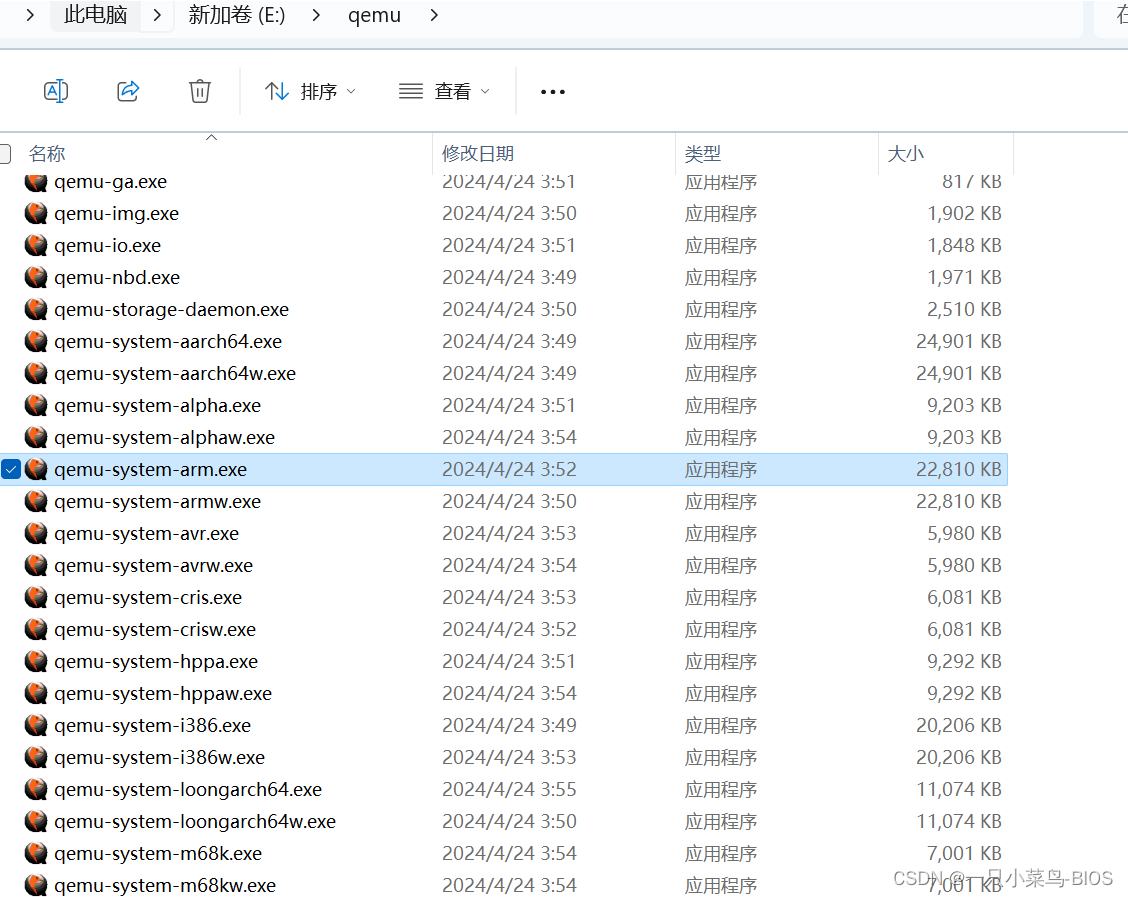Expand the chevron after 新加卷 (E:)
This screenshot has width=1128, height=897.
(316, 15)
